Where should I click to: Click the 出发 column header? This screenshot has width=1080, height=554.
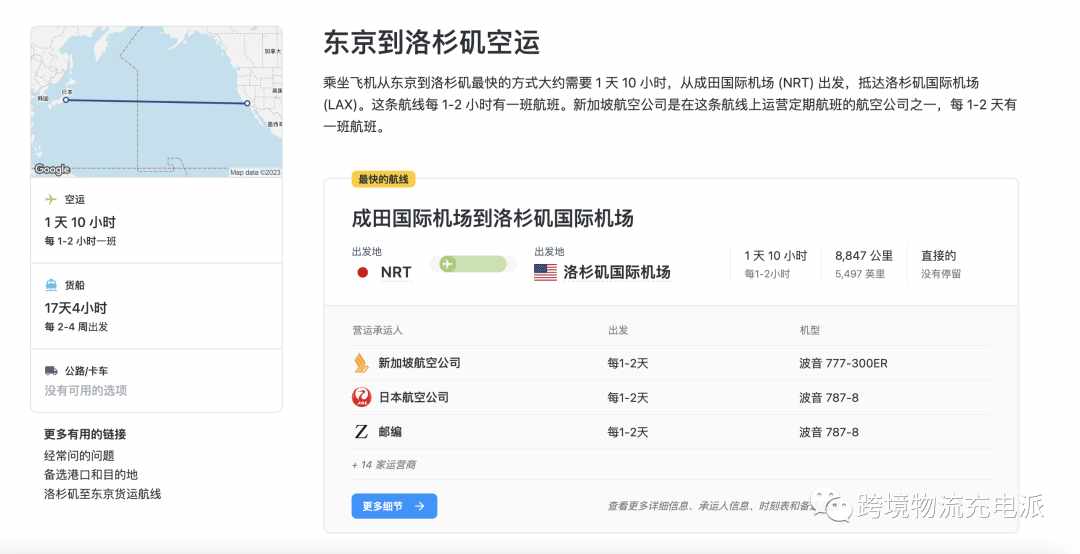(x=618, y=330)
